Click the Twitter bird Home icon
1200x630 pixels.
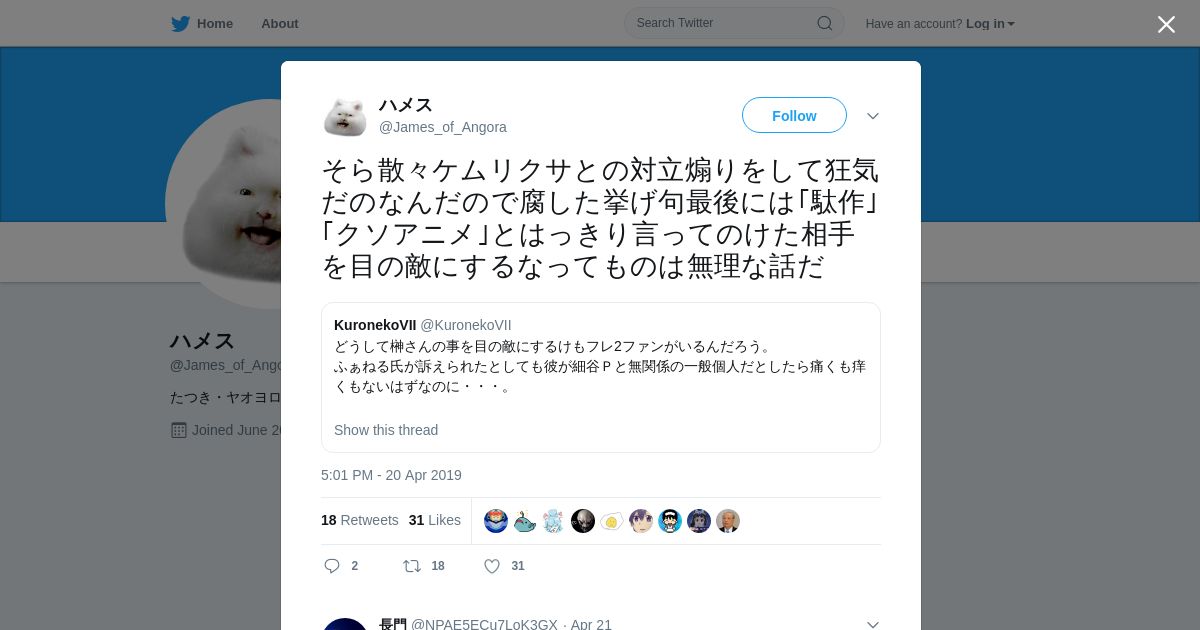pos(180,24)
